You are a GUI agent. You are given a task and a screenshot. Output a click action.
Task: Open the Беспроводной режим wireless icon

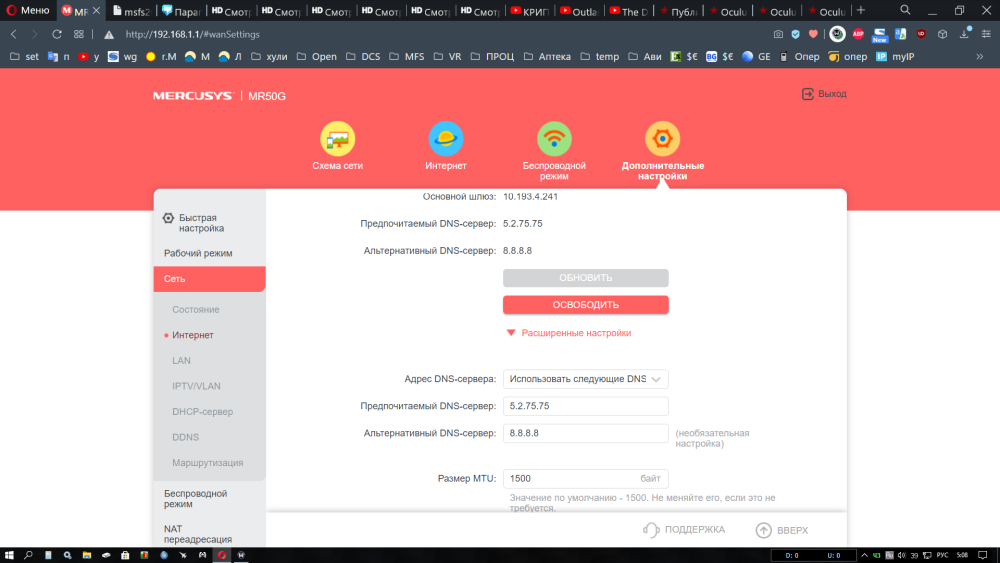coord(554,138)
